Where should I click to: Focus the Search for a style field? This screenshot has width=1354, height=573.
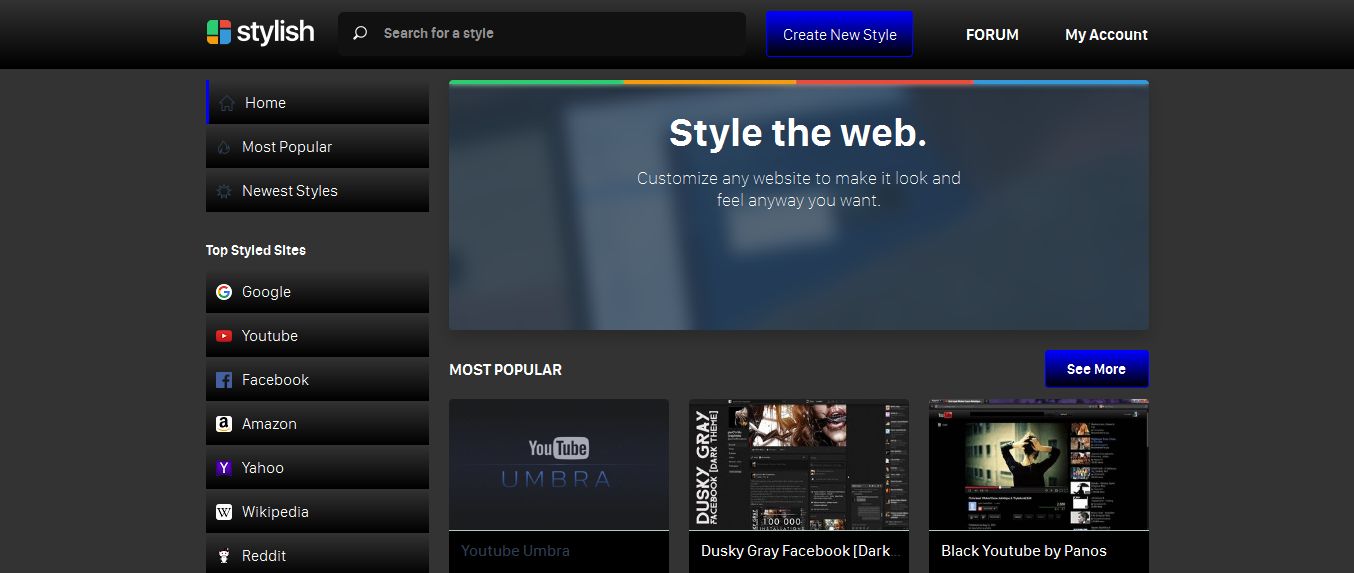(542, 33)
